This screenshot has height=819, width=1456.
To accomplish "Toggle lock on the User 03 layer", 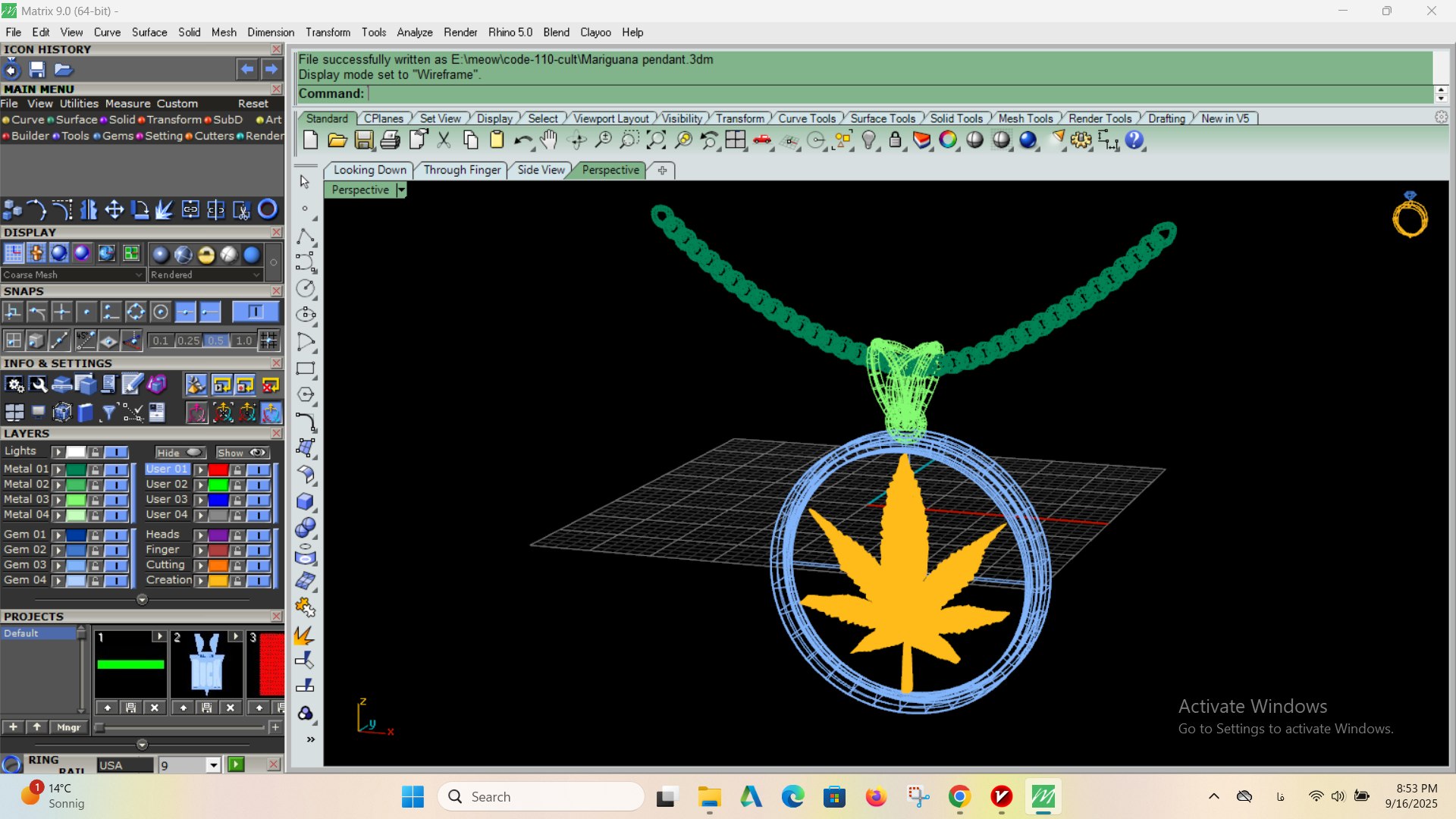I will pos(237,500).
